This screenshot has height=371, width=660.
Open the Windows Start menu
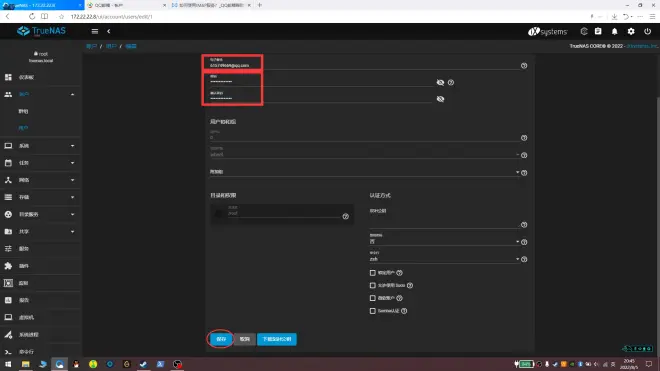8,364
